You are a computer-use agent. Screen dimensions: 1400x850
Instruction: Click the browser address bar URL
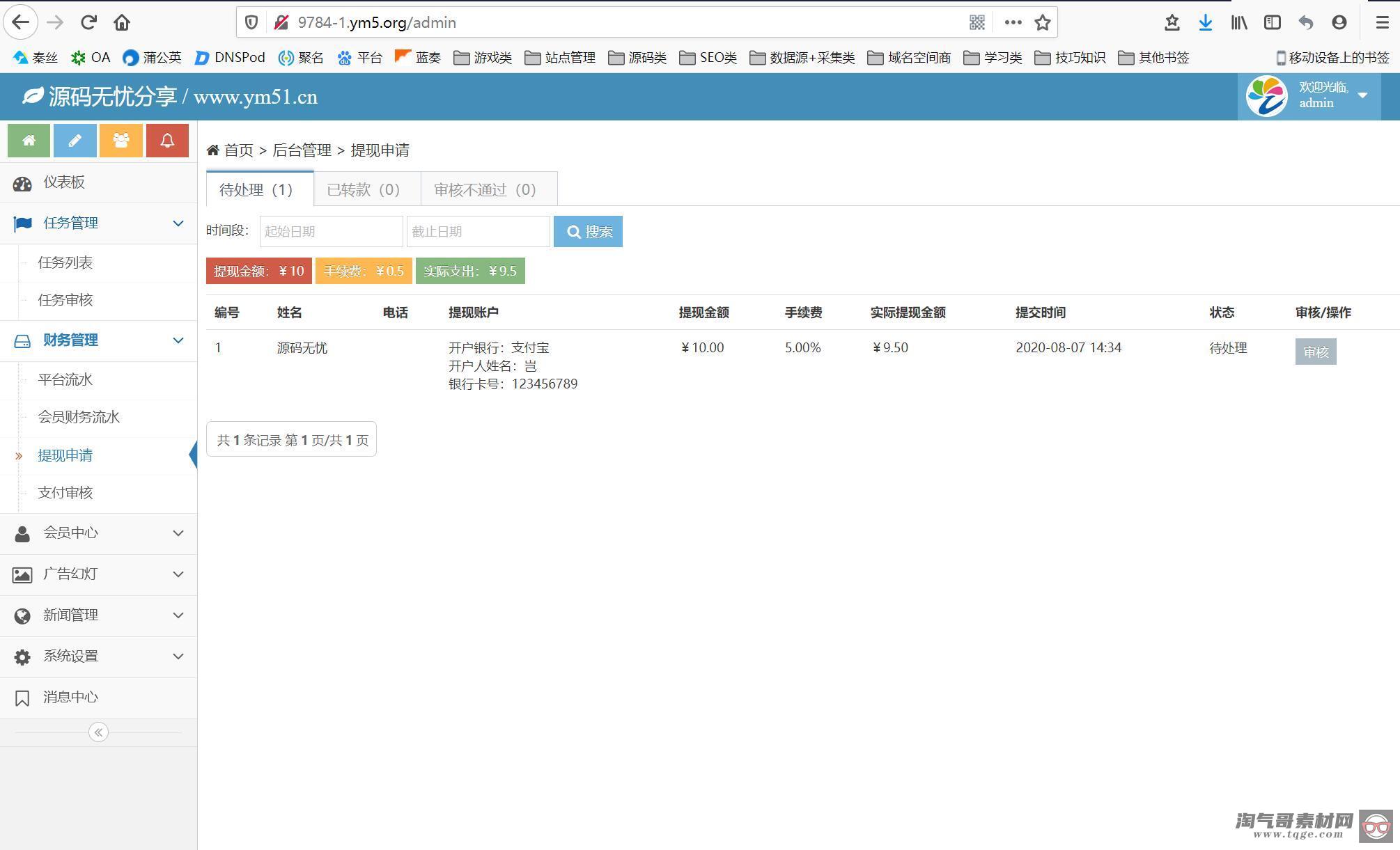377,22
